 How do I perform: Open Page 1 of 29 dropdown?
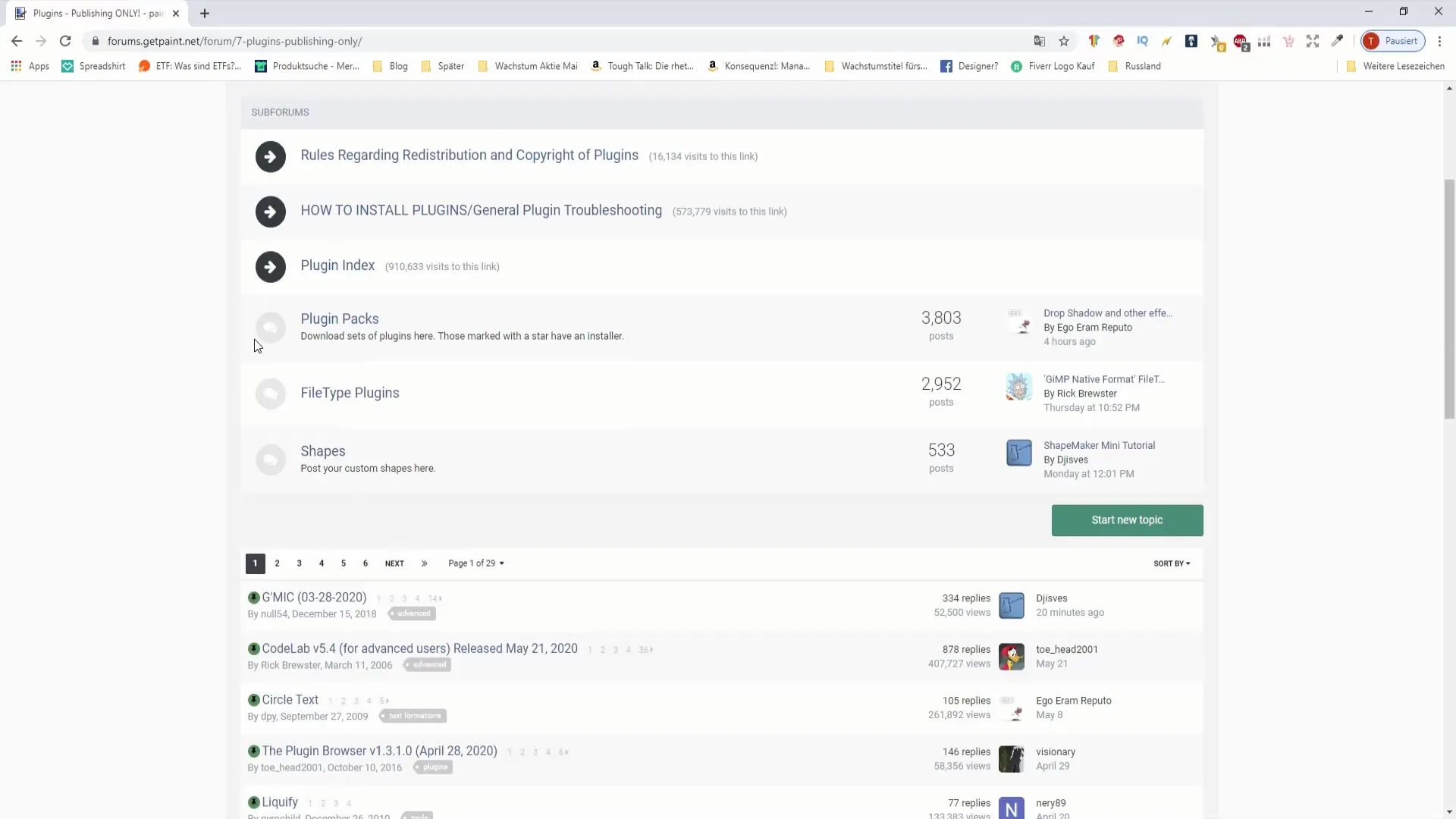[x=476, y=563]
